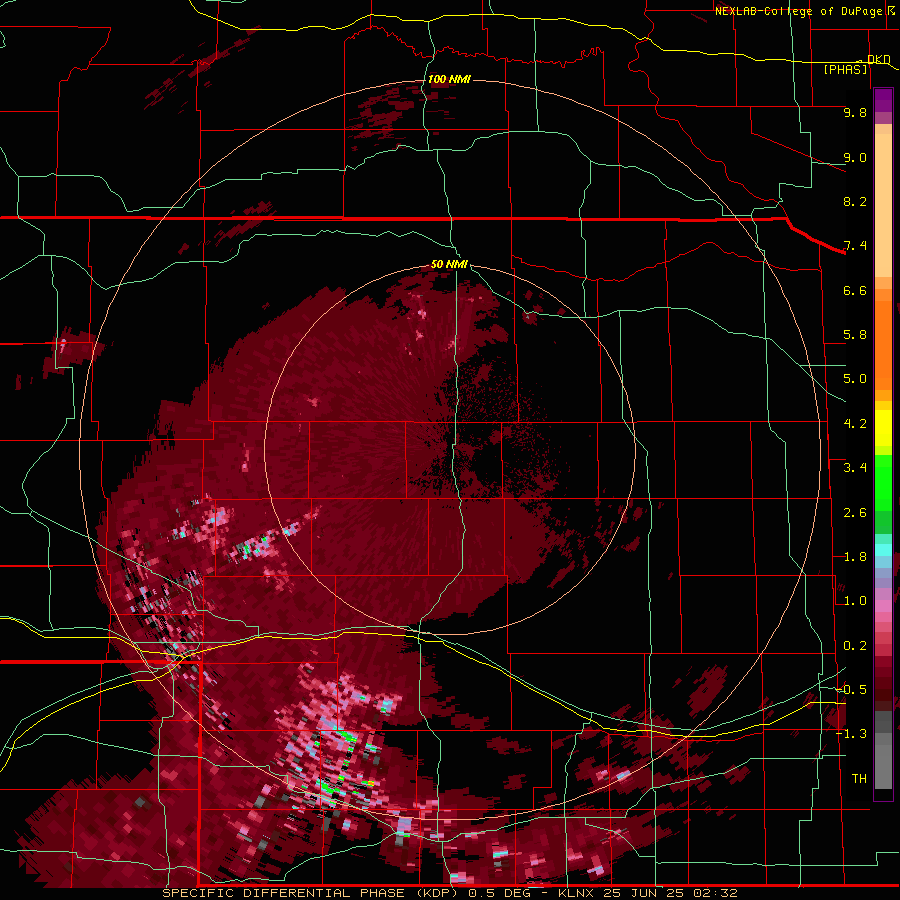Pick the purple swatch atop color bar
The width and height of the screenshot is (900, 900).
[x=883, y=100]
